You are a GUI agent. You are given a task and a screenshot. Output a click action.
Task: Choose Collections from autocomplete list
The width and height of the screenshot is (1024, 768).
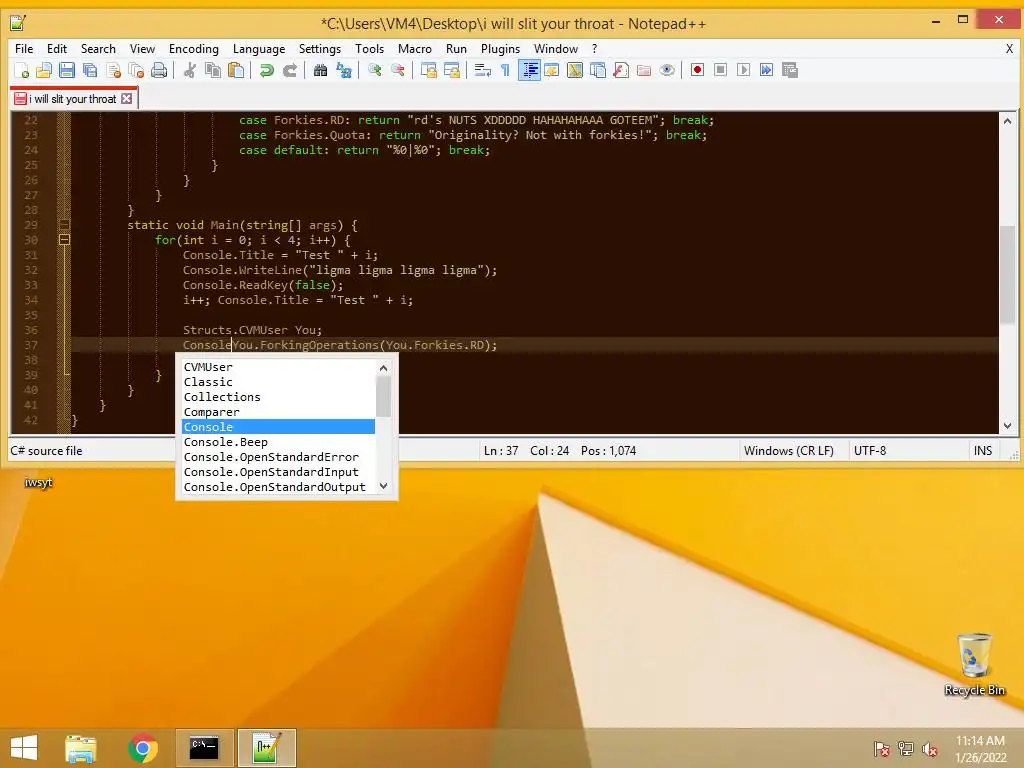pyautogui.click(x=278, y=397)
